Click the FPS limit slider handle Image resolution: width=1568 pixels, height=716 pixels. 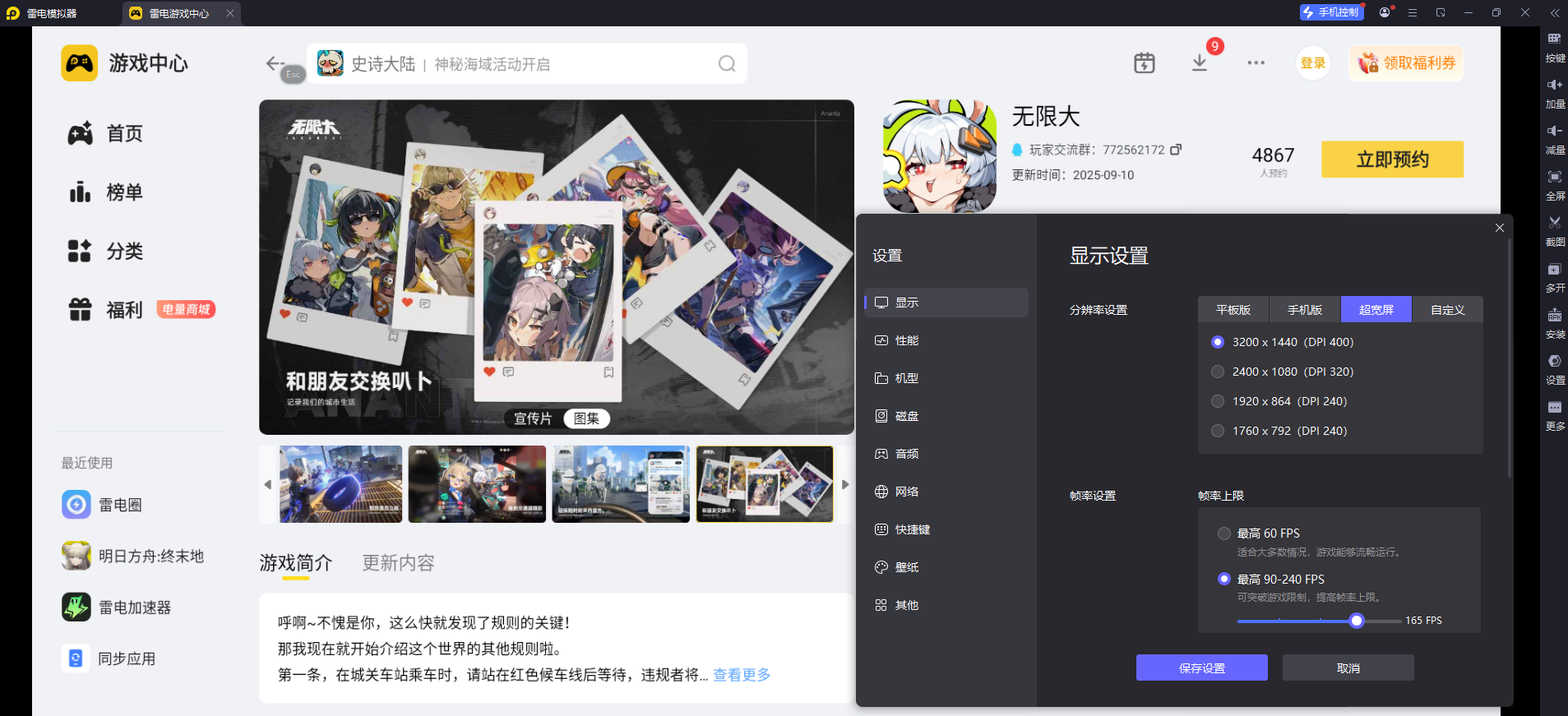(x=1357, y=621)
